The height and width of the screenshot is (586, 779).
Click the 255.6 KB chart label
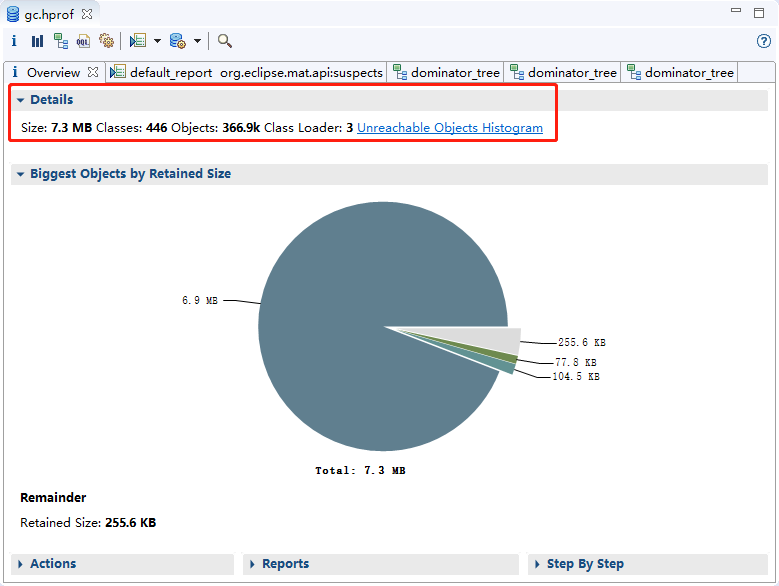[x=582, y=343]
